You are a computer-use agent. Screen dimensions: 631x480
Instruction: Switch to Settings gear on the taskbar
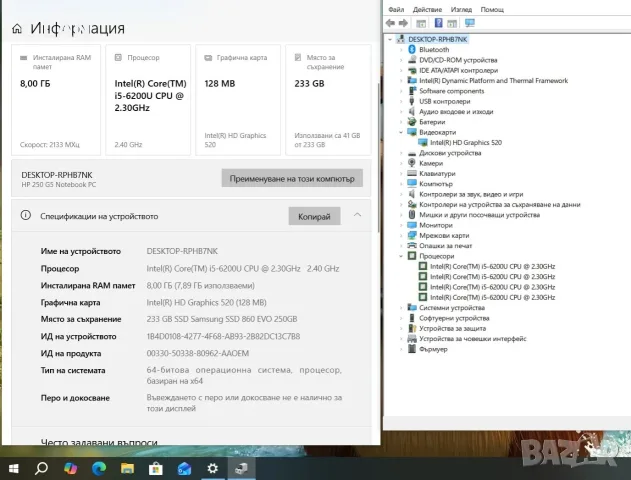212,468
